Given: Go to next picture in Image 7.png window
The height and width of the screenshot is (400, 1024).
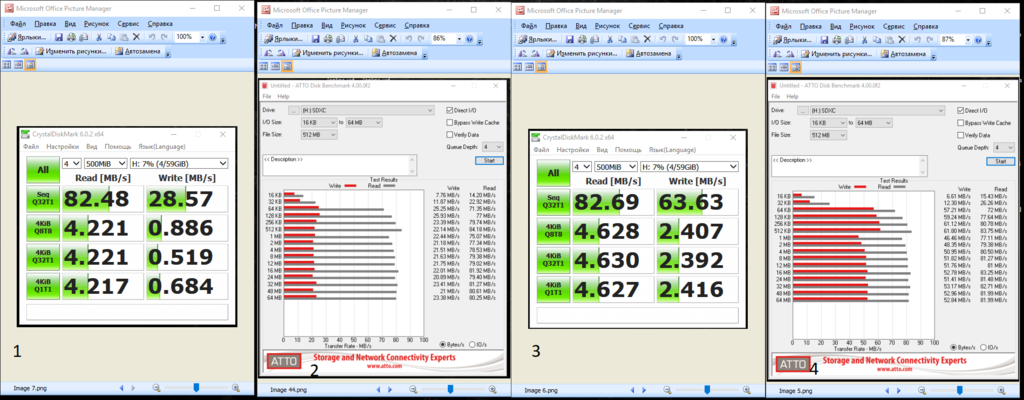Looking at the screenshot, I should [131, 388].
